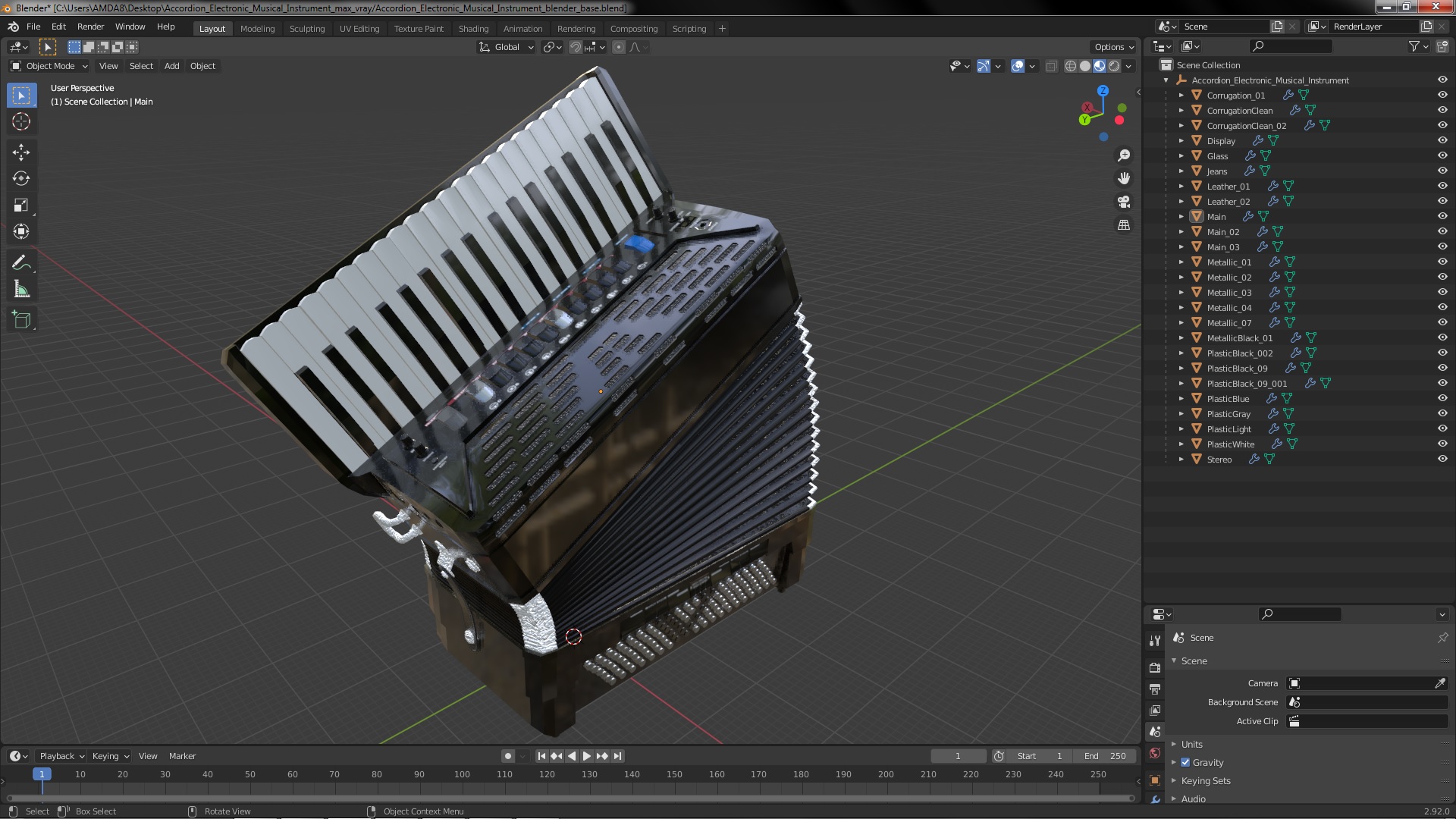This screenshot has height=819, width=1456.
Task: Toggle visibility of PlasticBlue object
Action: [1442, 398]
